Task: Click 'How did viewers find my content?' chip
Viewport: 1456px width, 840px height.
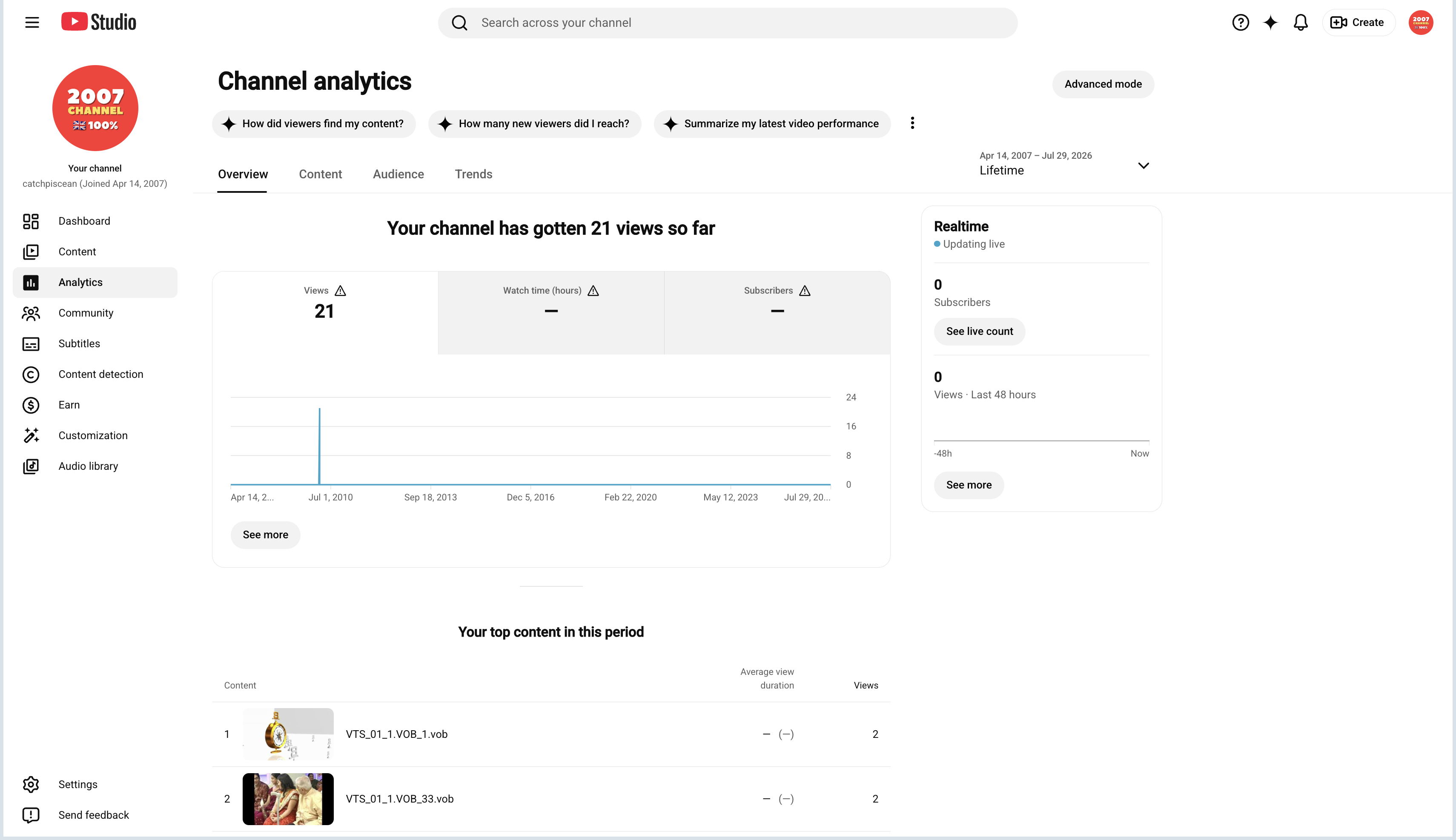Action: [313, 123]
